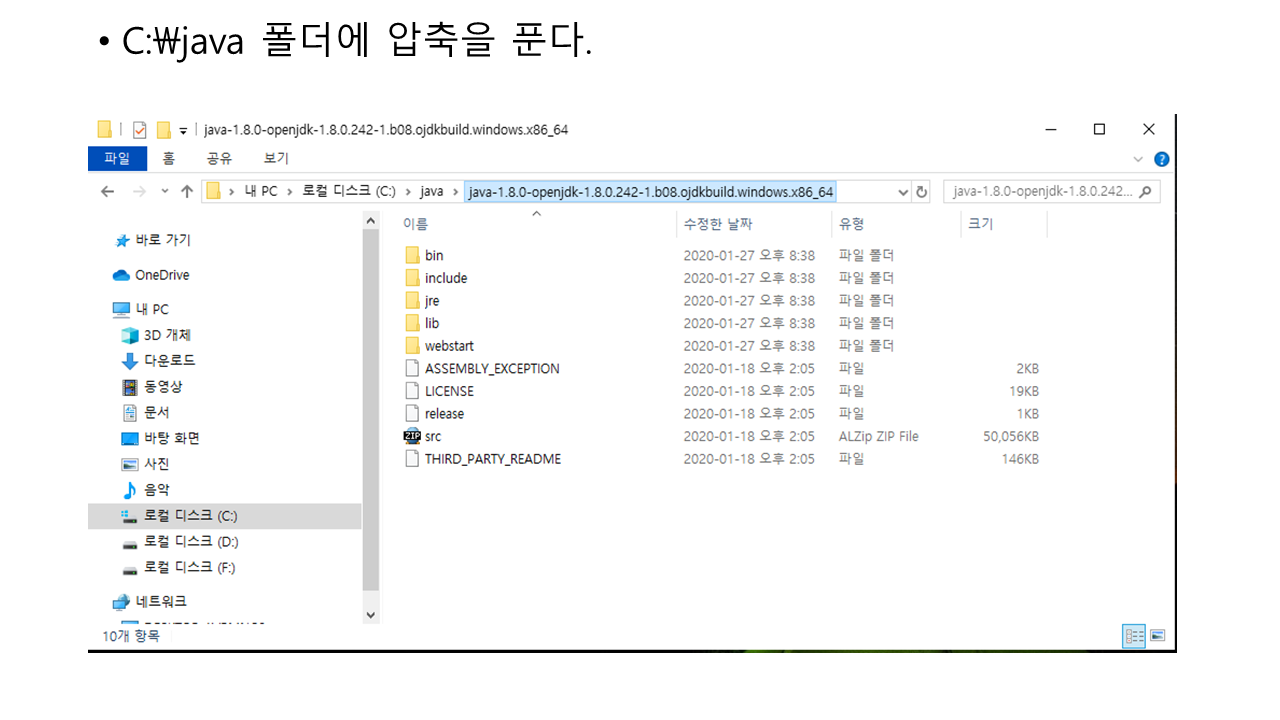Expand the address bar history dropdown

pyautogui.click(x=903, y=192)
